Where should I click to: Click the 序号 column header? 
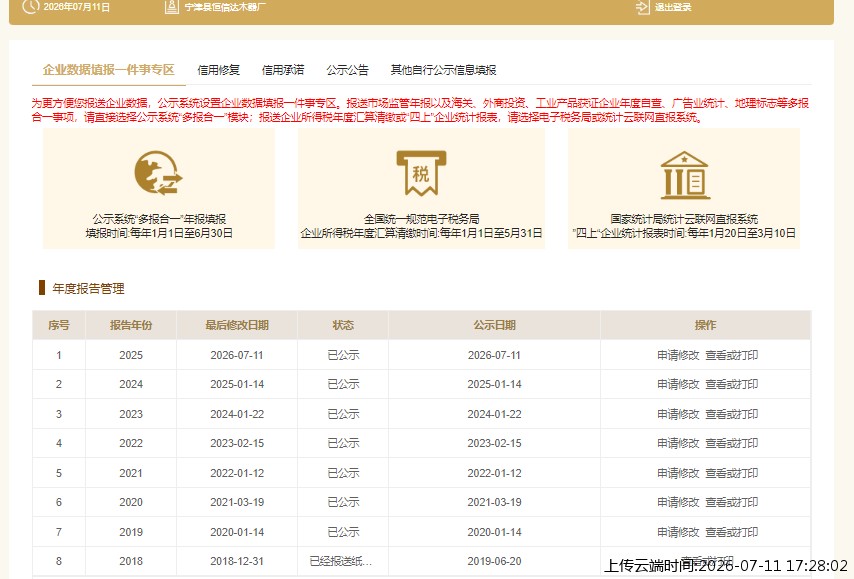[59, 325]
